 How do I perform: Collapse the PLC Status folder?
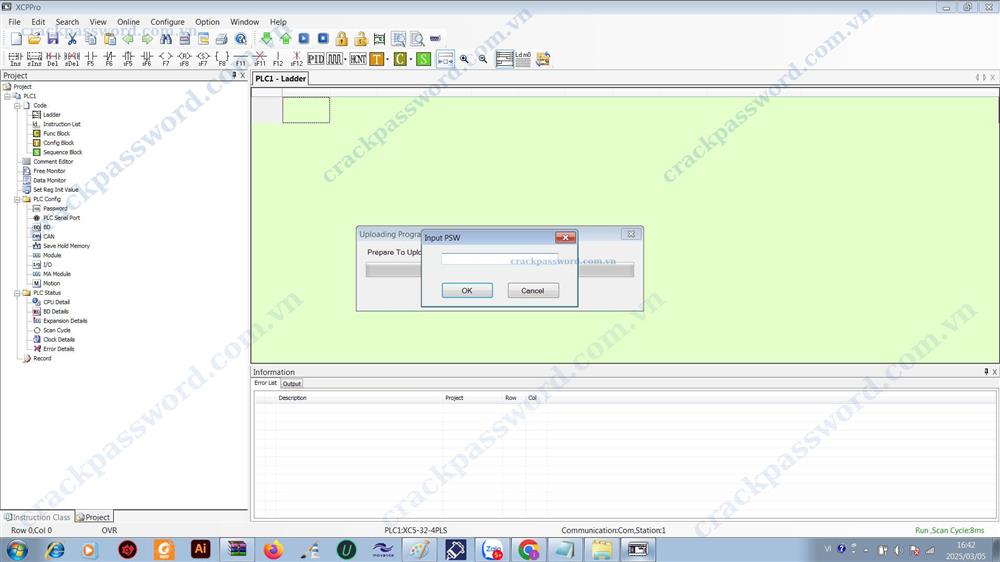point(18,293)
